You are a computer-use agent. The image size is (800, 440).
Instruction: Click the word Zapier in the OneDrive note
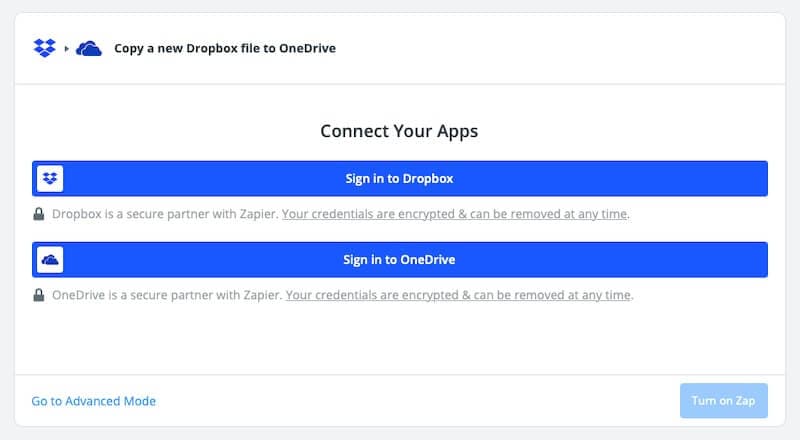[260, 295]
